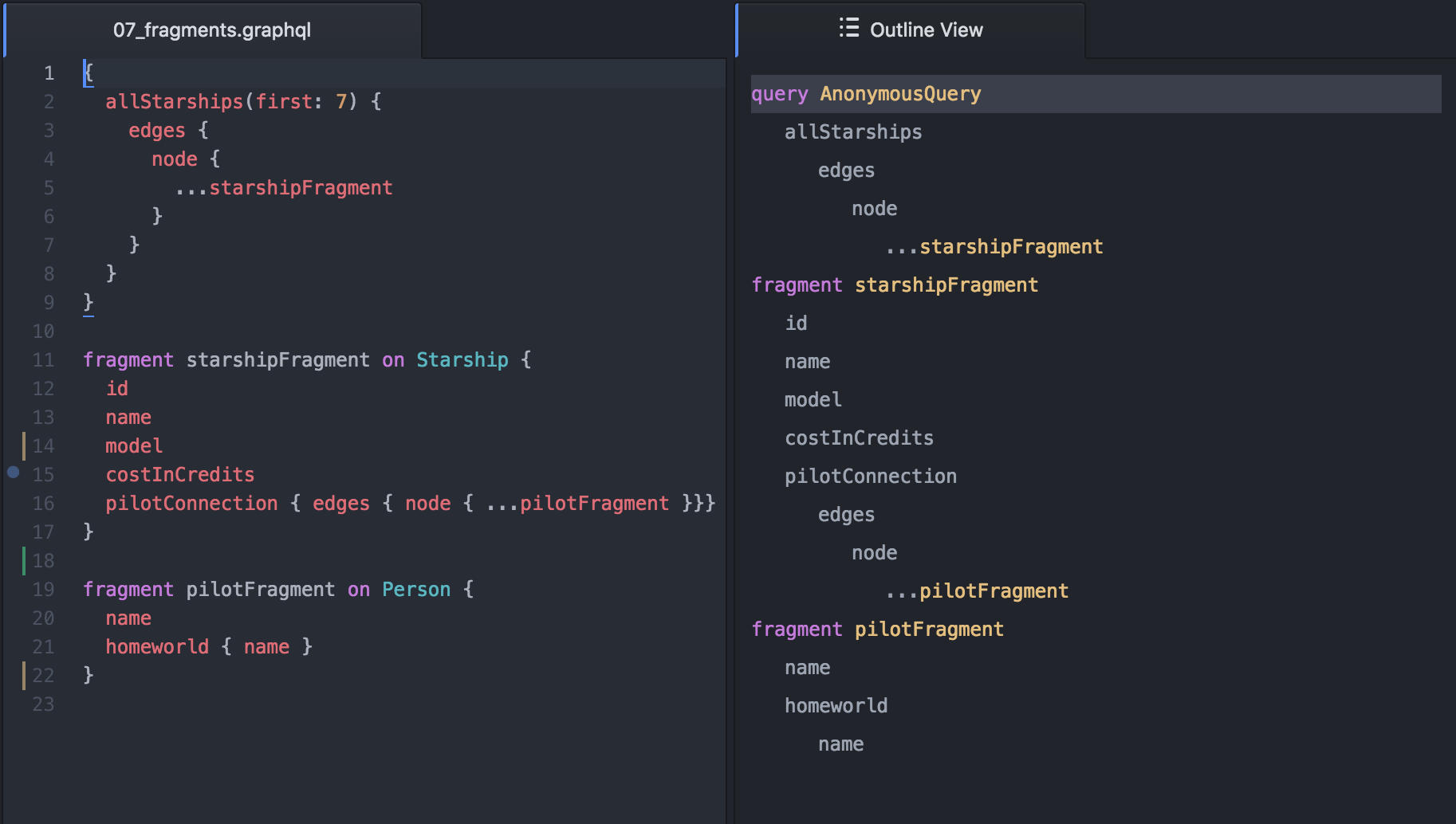Click ...starshipFragment on line 5 of the editor

click(x=284, y=188)
